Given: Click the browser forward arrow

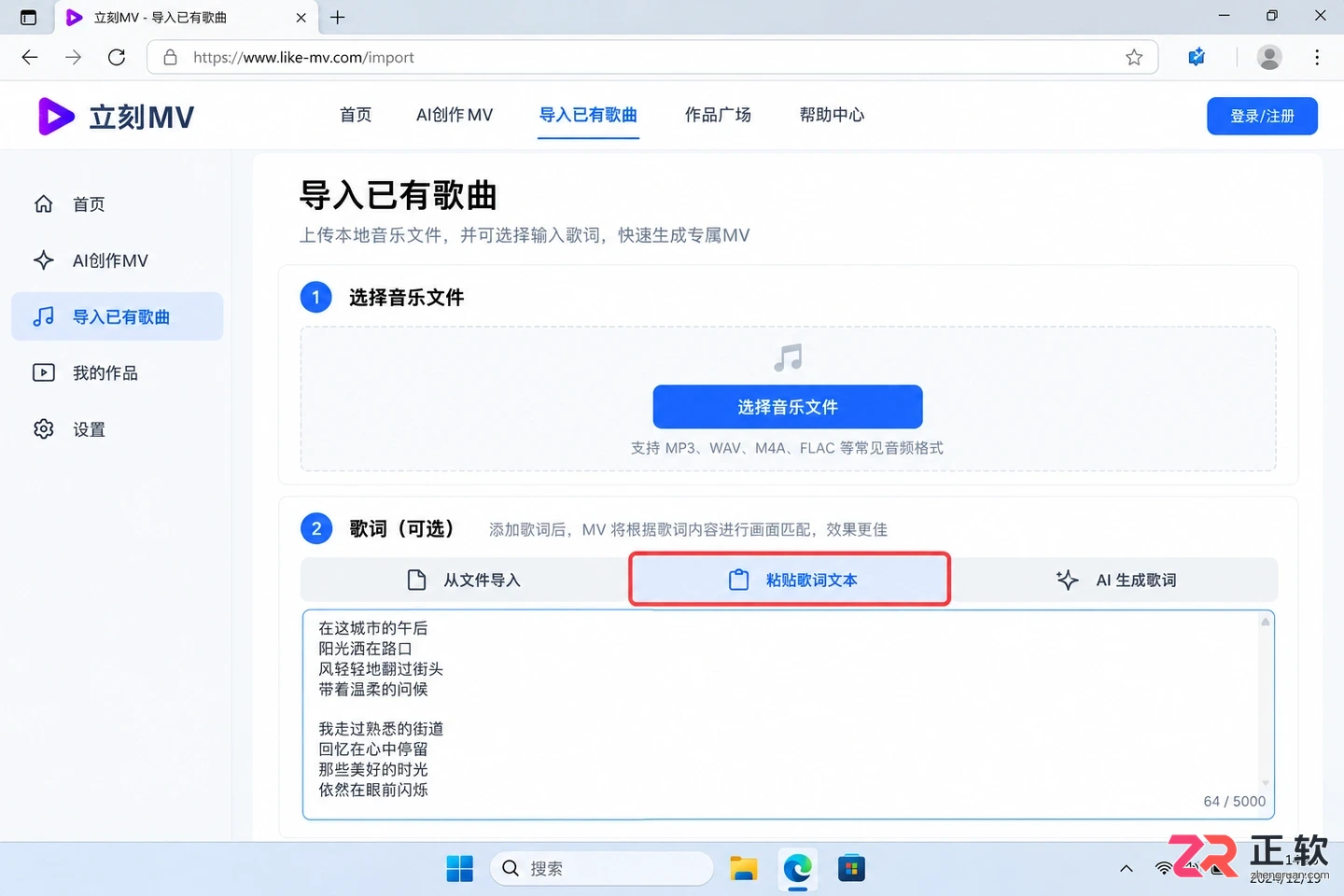Looking at the screenshot, I should [x=74, y=57].
